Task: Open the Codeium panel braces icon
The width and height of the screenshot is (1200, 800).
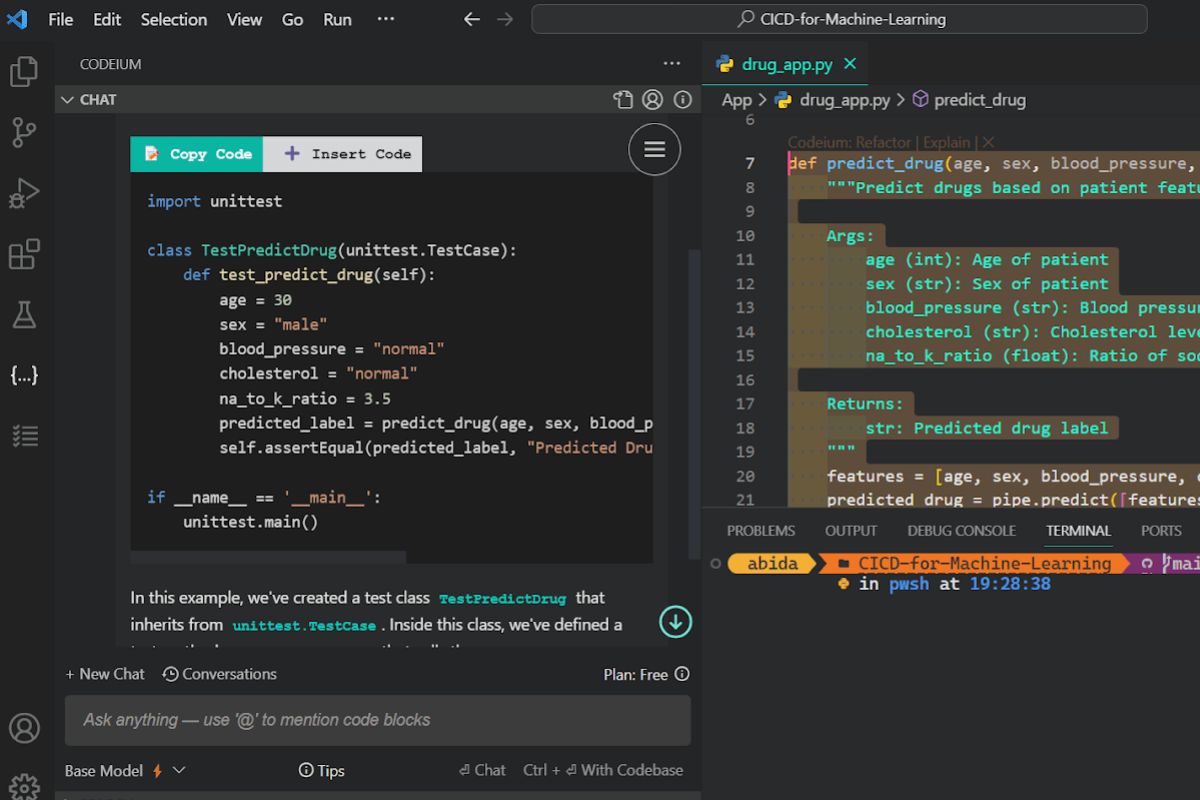Action: (x=24, y=375)
